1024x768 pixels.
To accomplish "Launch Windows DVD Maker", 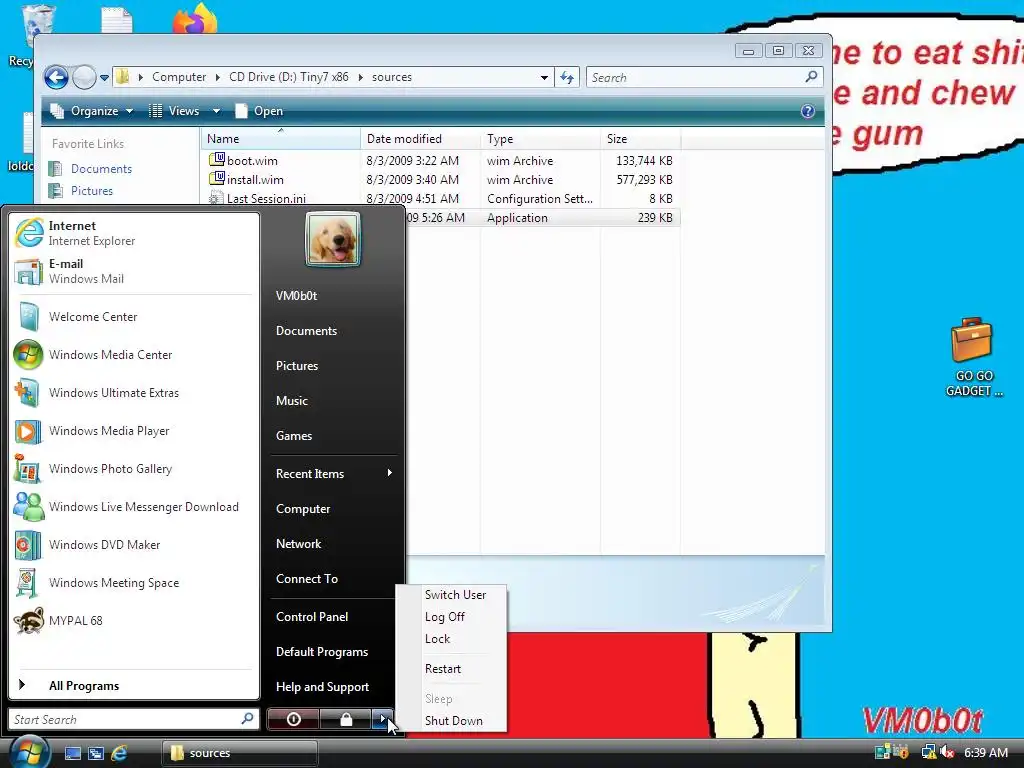I will click(x=134, y=545).
